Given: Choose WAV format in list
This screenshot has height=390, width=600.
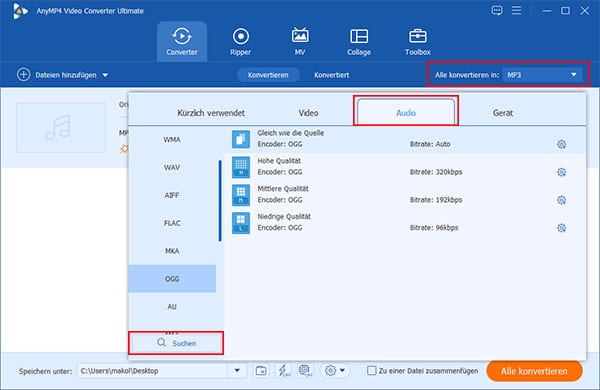Looking at the screenshot, I should [172, 168].
